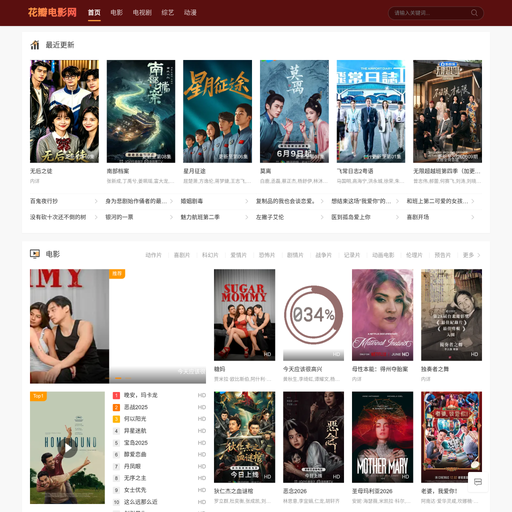The image size is (512, 512).
Task: Open 百鬼夜行抄 row chevron
Action: tap(96, 201)
